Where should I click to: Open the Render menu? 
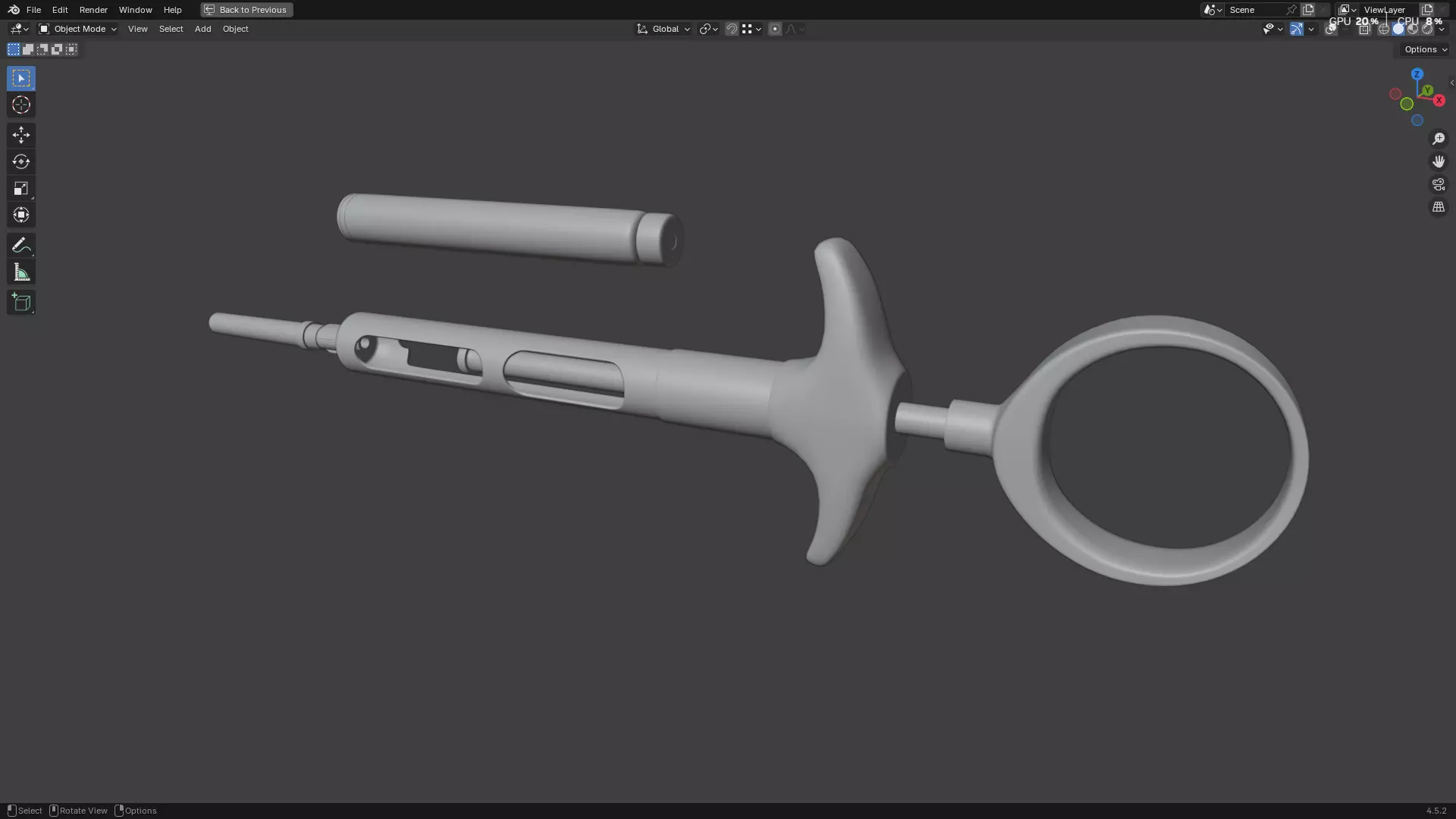(x=93, y=10)
